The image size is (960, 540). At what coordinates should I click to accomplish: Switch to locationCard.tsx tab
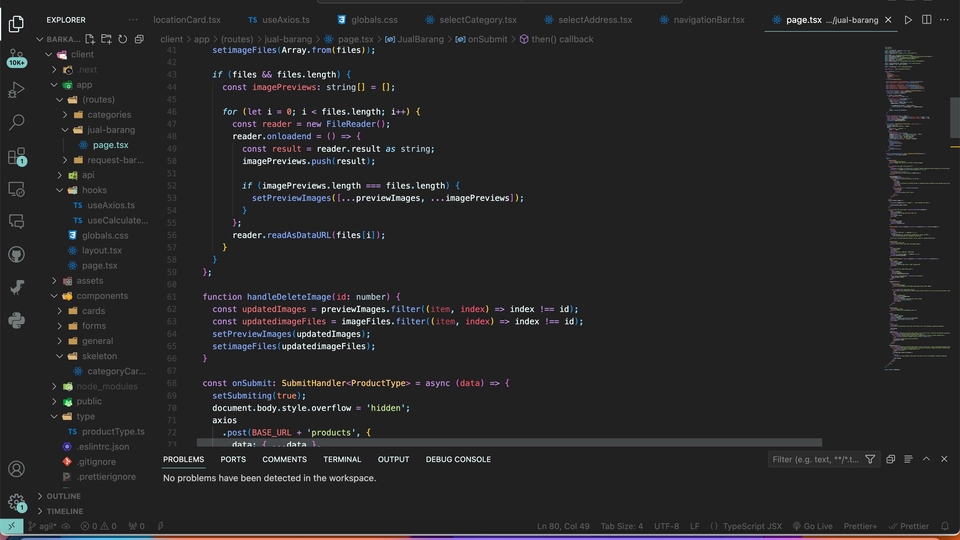tap(187, 20)
